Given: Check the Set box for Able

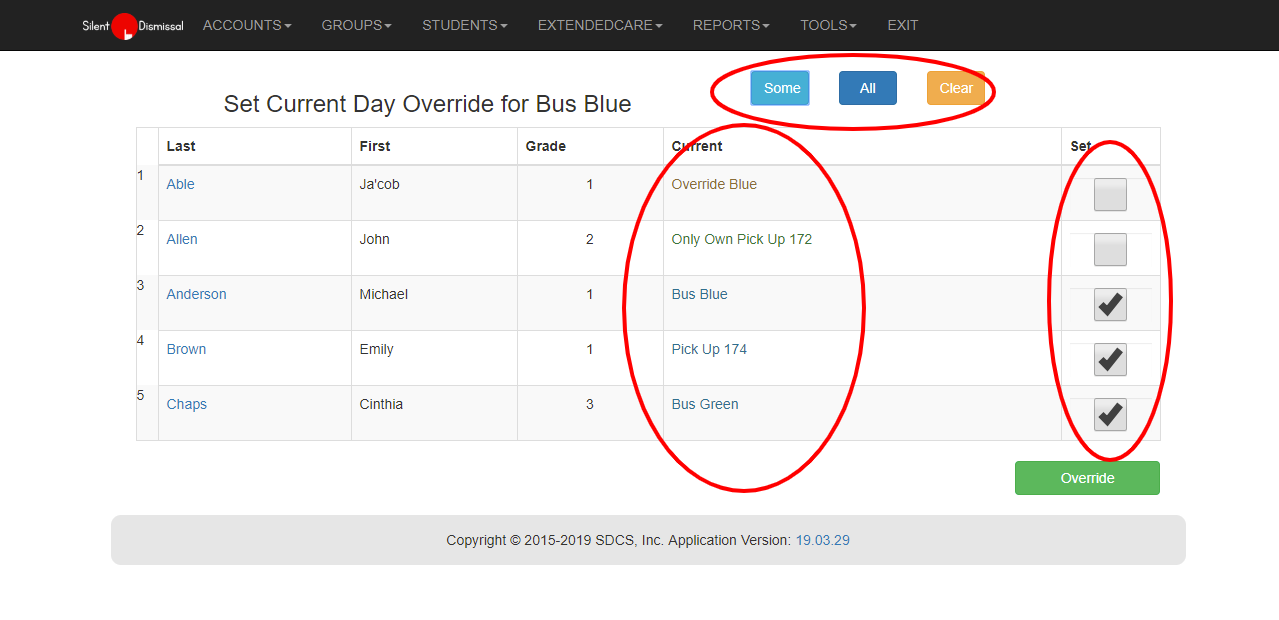Looking at the screenshot, I should click(1110, 194).
